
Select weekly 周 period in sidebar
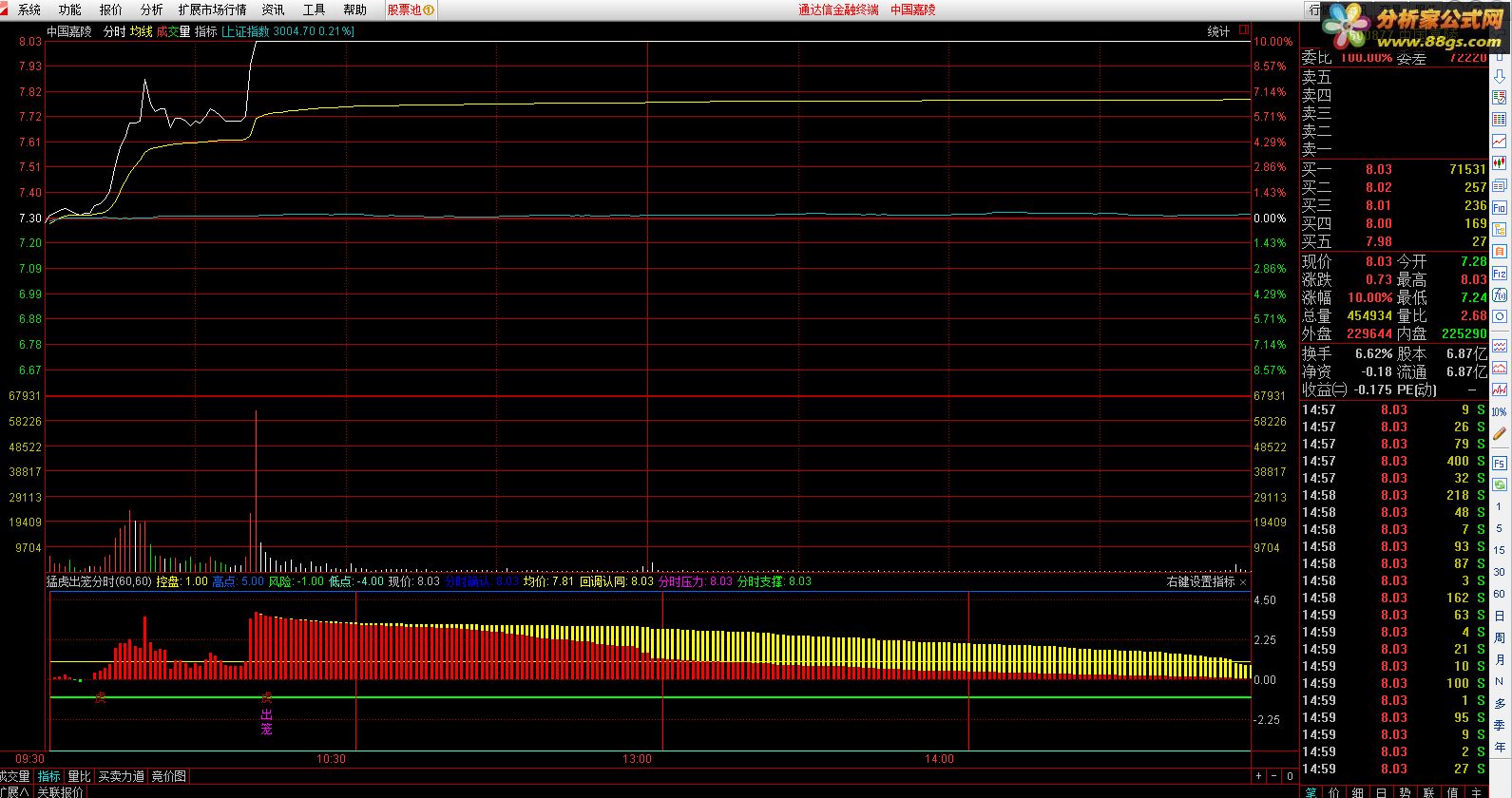click(x=1500, y=637)
